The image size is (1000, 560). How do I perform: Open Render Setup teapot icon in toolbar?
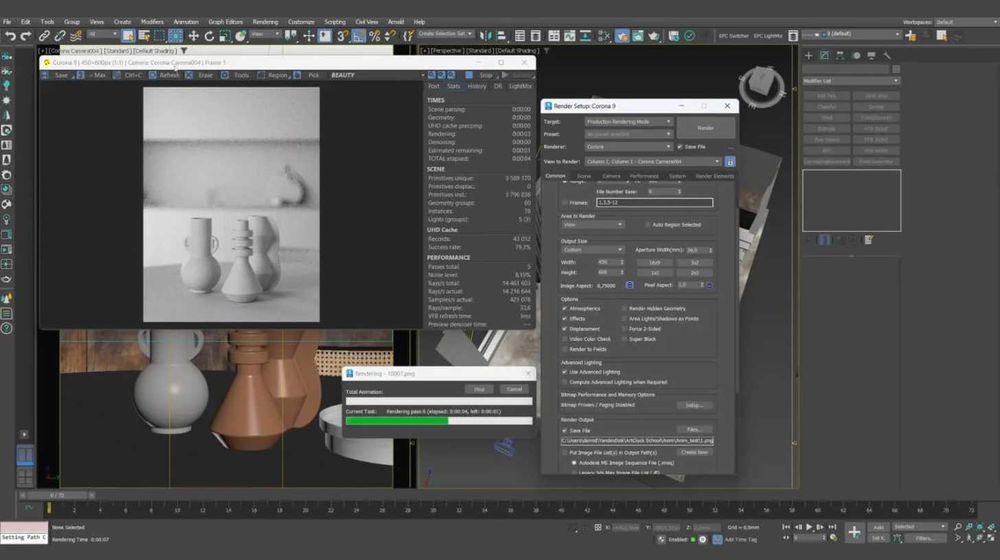pos(622,36)
